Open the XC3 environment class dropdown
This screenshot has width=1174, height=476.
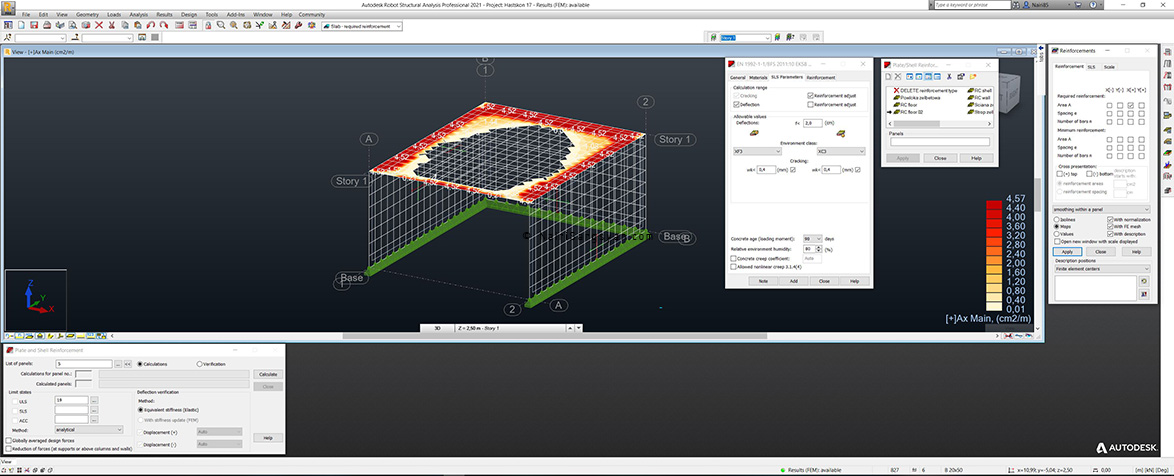pos(841,151)
